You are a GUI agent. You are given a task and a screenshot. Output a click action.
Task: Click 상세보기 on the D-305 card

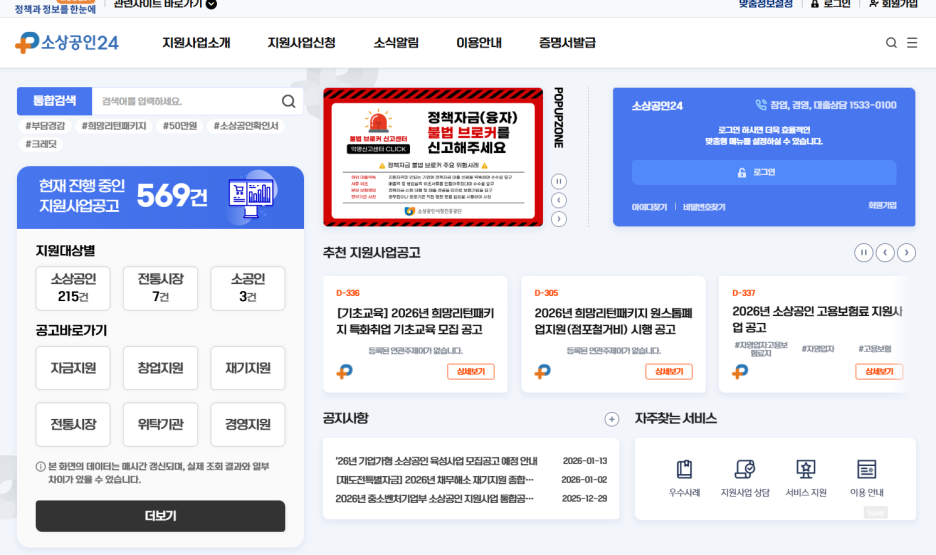point(669,372)
